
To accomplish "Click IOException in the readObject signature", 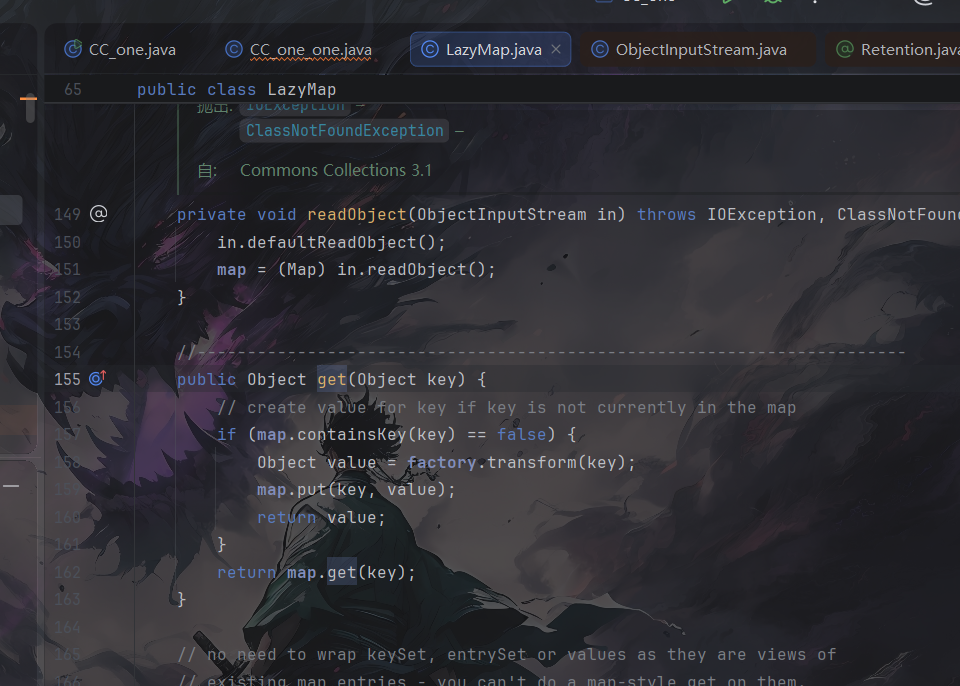I will pos(762,214).
